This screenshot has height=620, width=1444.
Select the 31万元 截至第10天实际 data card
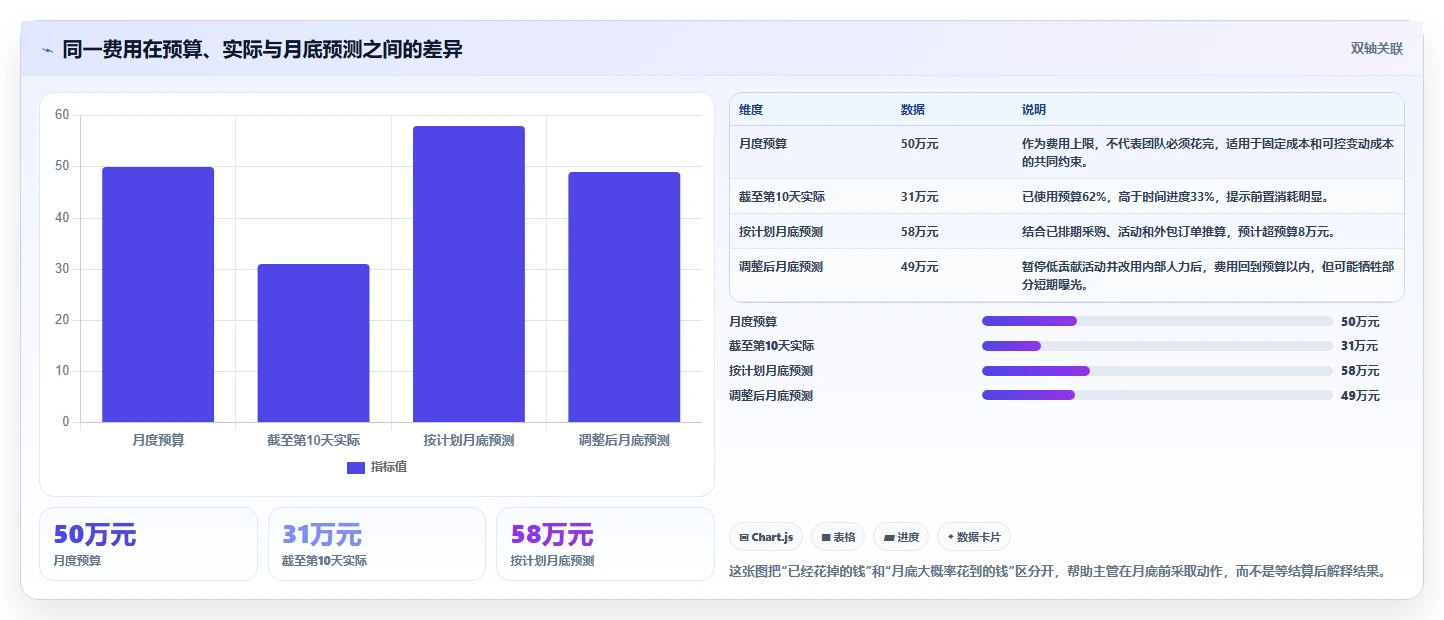[377, 544]
